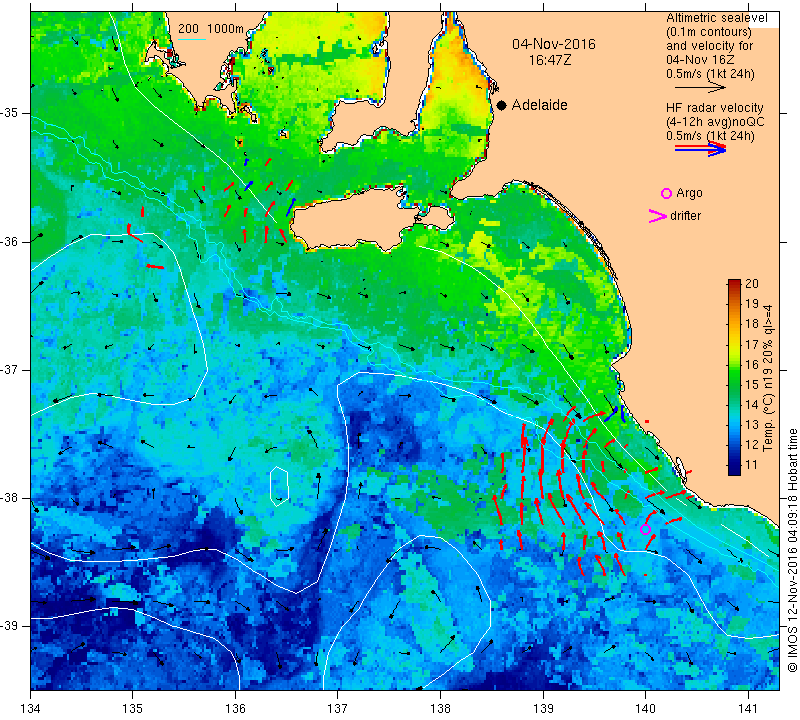The image size is (800, 720).
Task: Click the small closed white contour near 136.4°E
Action: 279,486
